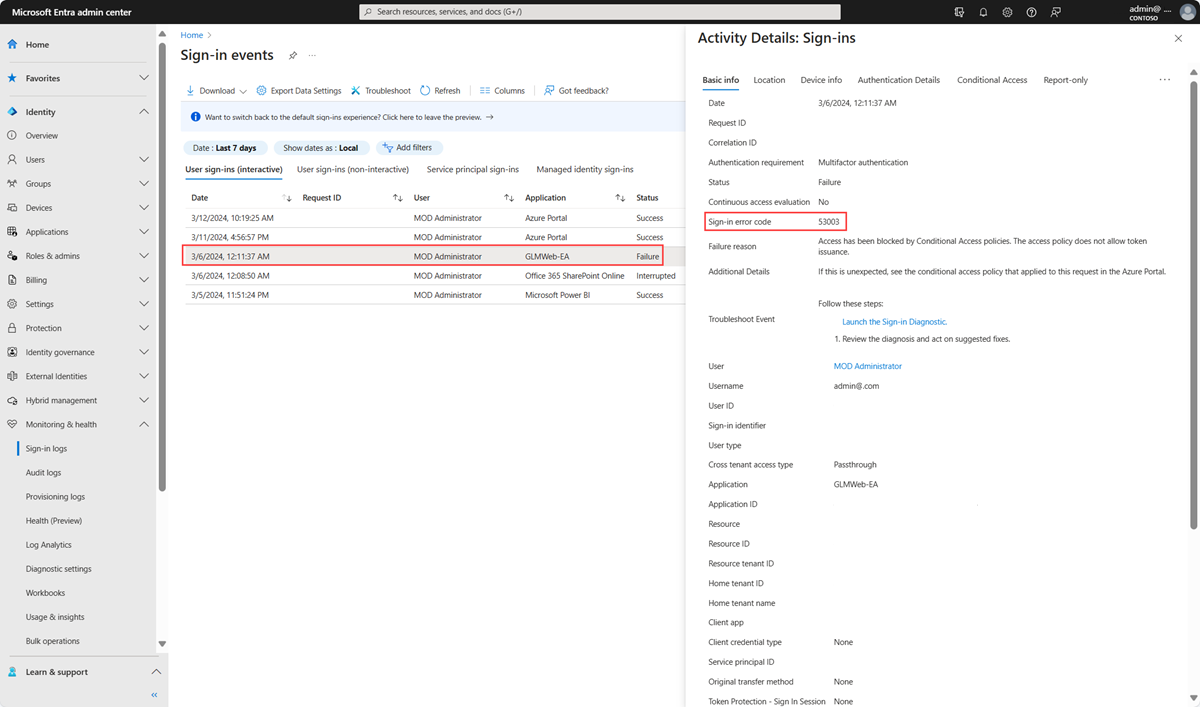Pin the Sign-in events page

[293, 56]
